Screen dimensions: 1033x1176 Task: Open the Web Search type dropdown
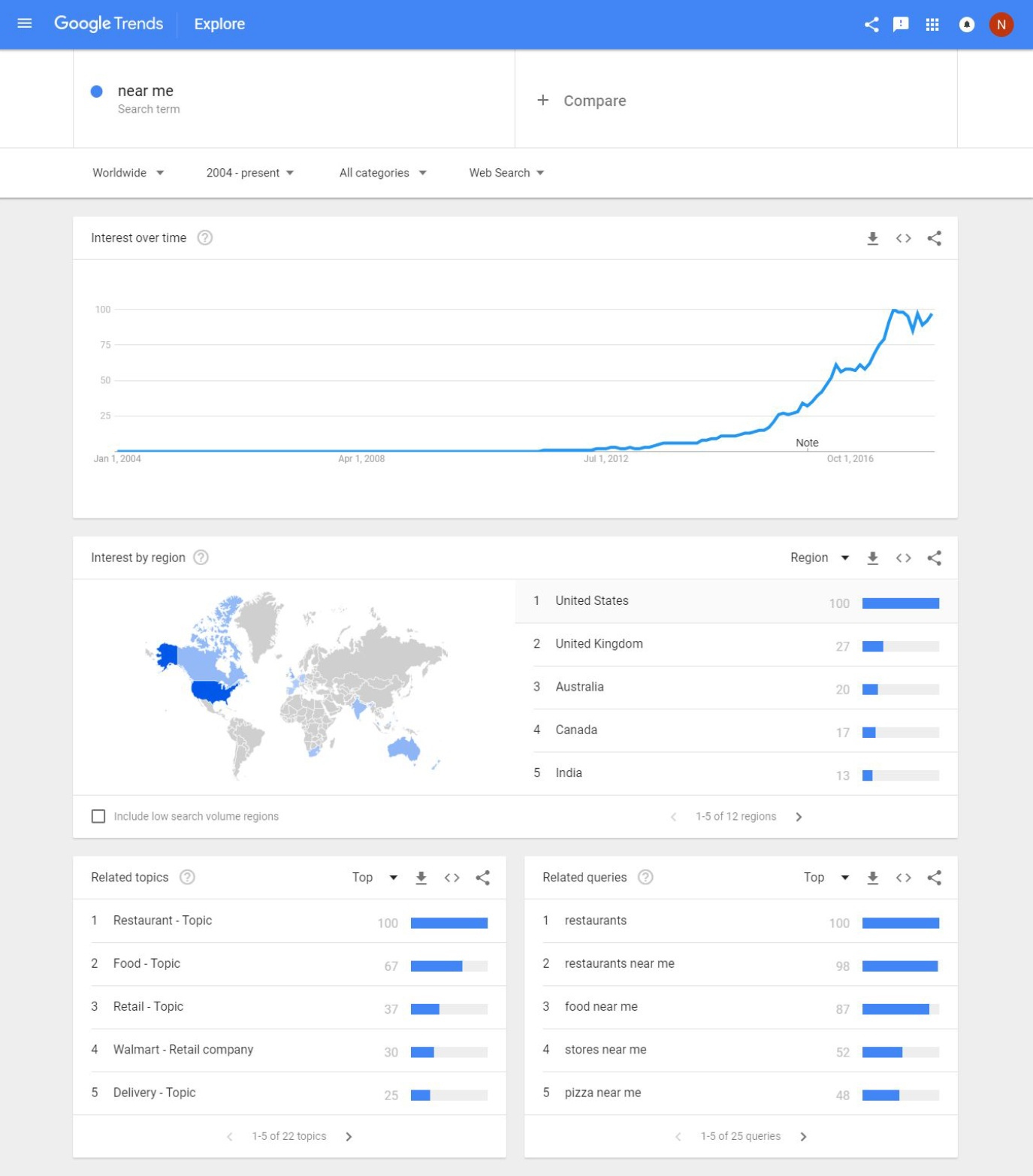pyautogui.click(x=507, y=173)
